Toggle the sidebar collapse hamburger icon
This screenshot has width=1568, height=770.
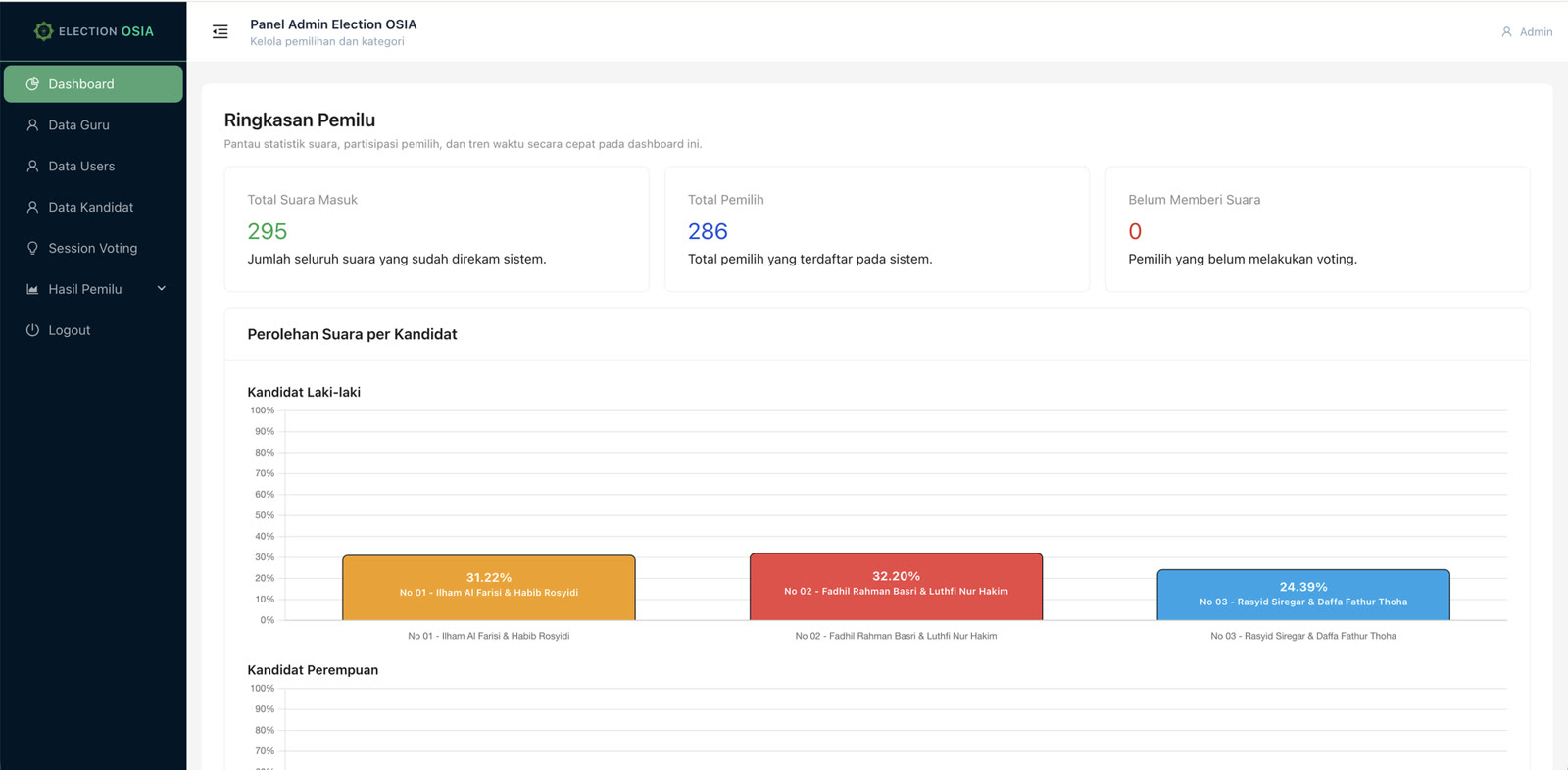220,32
